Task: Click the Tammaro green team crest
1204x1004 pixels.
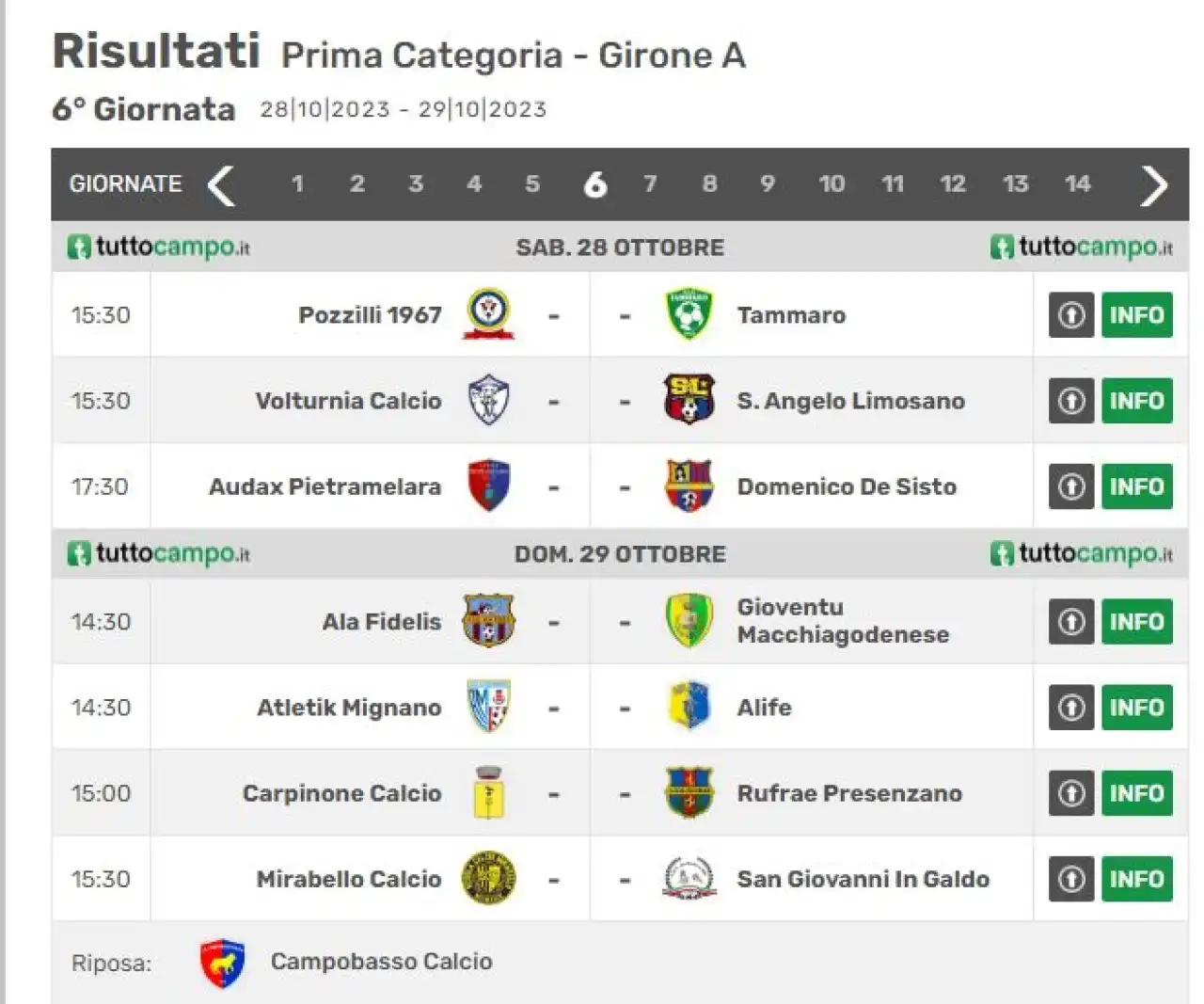Action: point(689,314)
